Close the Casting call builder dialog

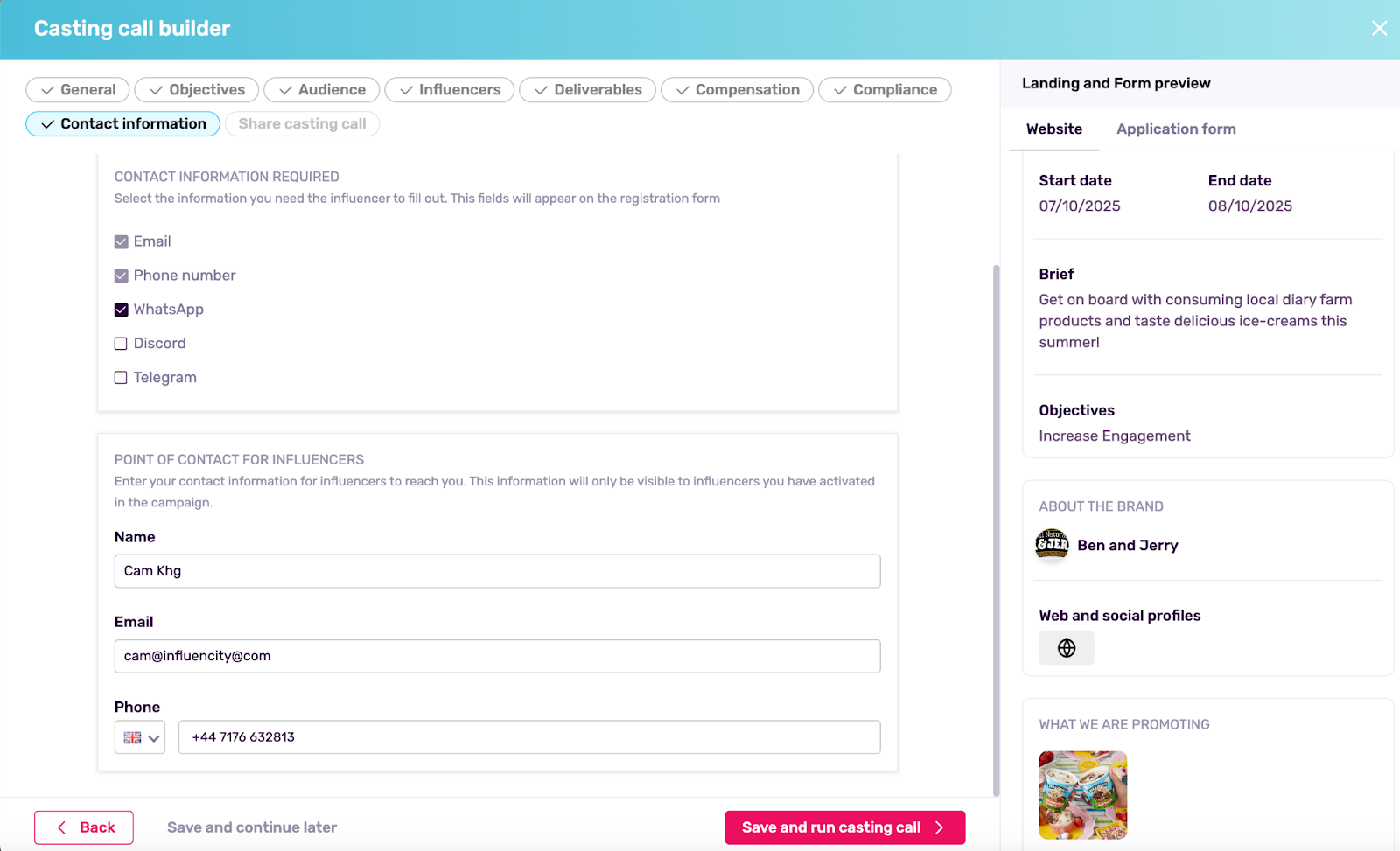[1379, 29]
